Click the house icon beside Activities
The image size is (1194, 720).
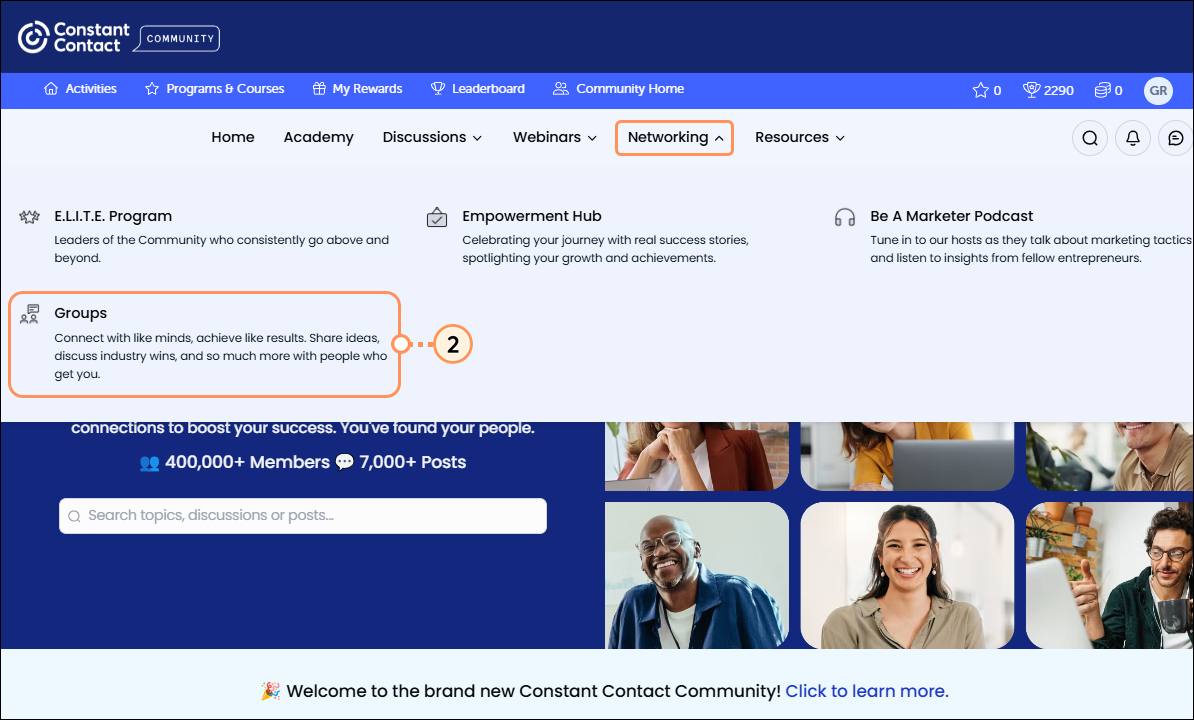point(51,89)
